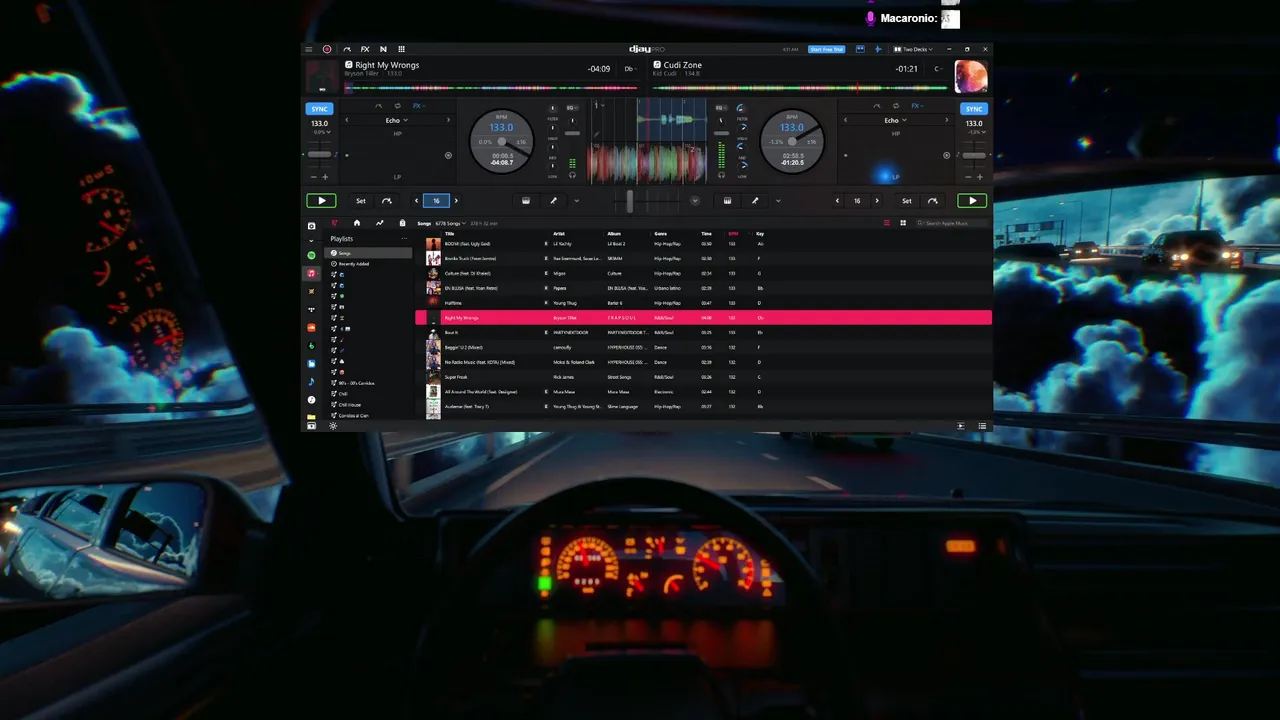The image size is (1280, 720).
Task: Open SoundCloud source in library sidebar
Action: pos(311,328)
